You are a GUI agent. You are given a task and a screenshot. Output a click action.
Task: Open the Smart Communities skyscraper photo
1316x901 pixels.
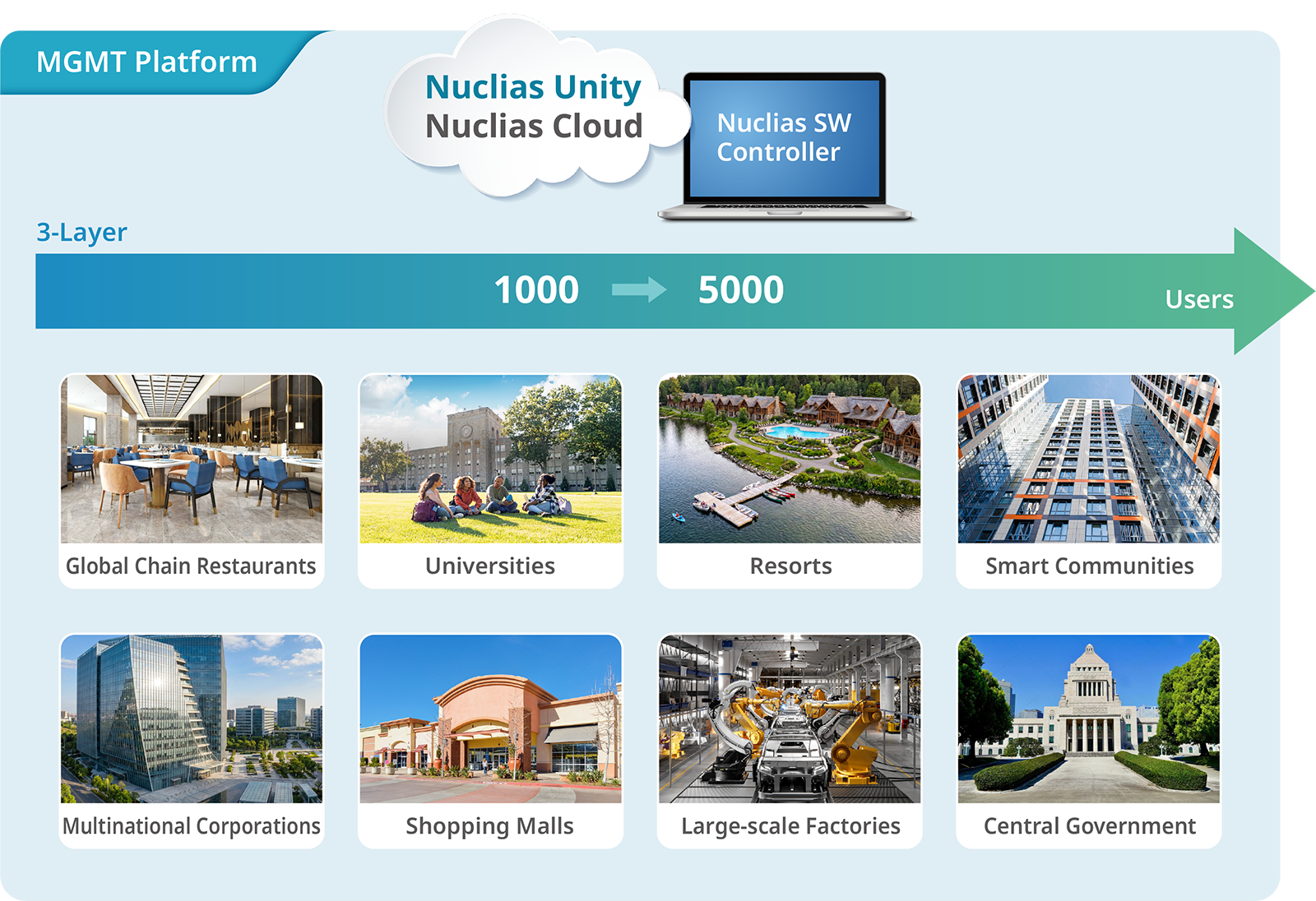coord(1089,459)
